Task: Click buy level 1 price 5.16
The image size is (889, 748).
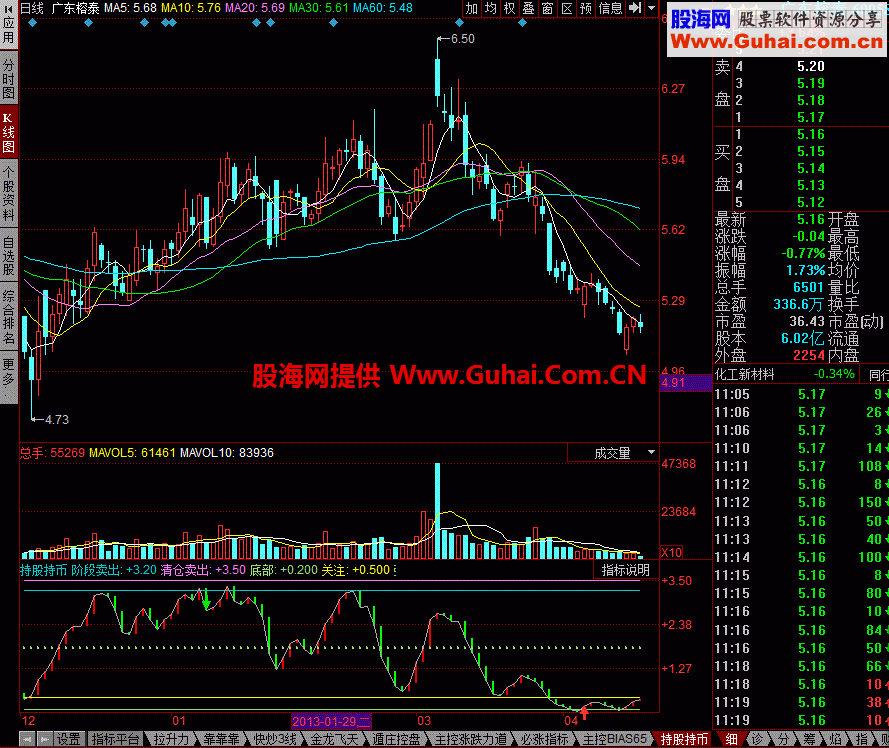Action: 811,134
